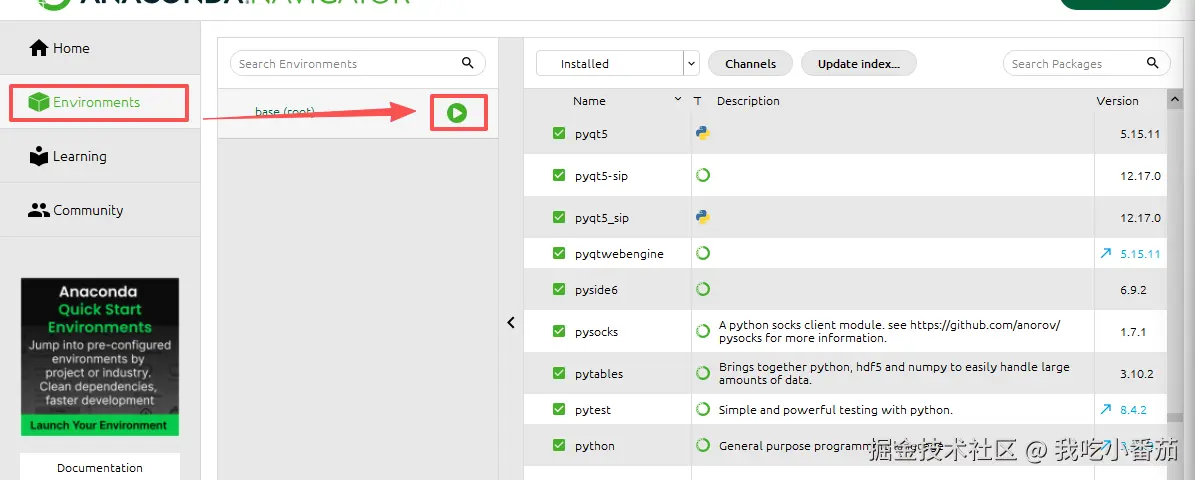Click the Update index button
The height and width of the screenshot is (480, 1195).
point(858,63)
